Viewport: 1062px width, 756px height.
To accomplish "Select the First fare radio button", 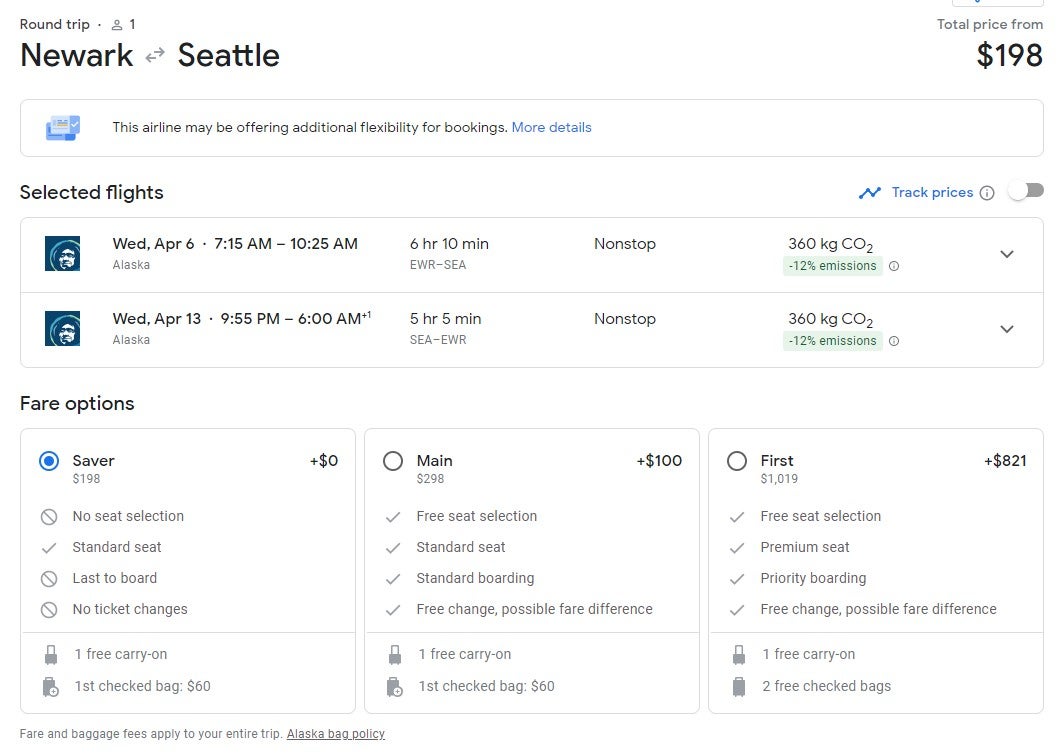I will coord(737,461).
